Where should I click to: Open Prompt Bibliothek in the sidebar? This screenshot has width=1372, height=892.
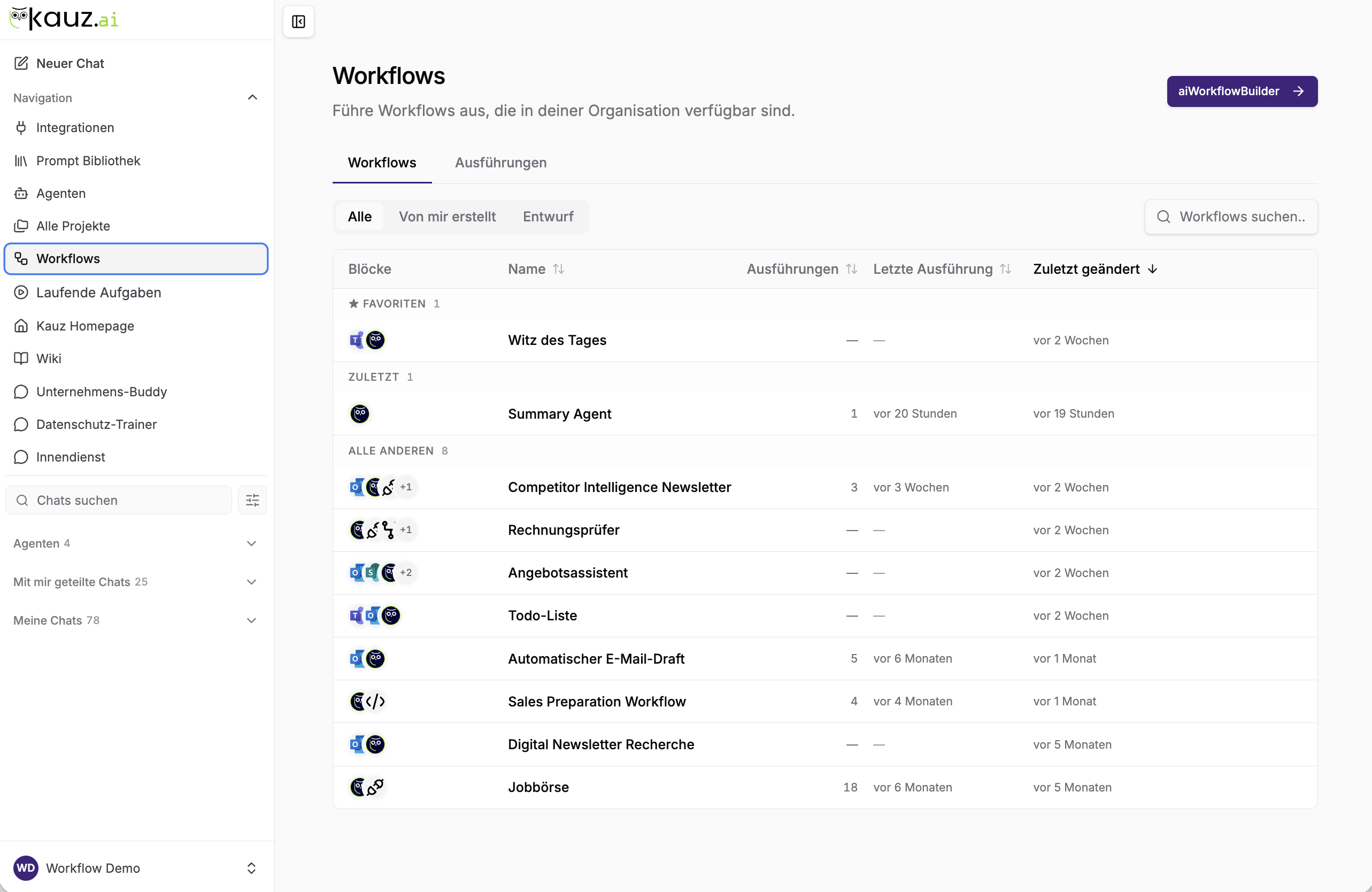(x=135, y=160)
